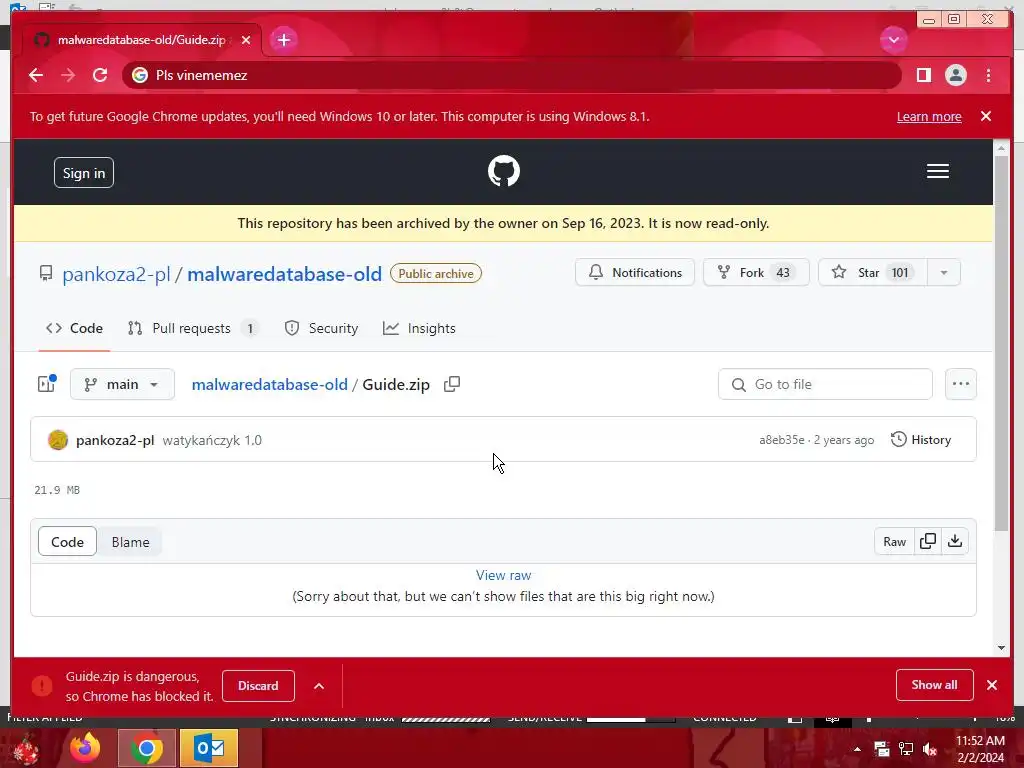Toggle Chrome side panel icon
Screen dimensions: 1024x768
coord(923,75)
